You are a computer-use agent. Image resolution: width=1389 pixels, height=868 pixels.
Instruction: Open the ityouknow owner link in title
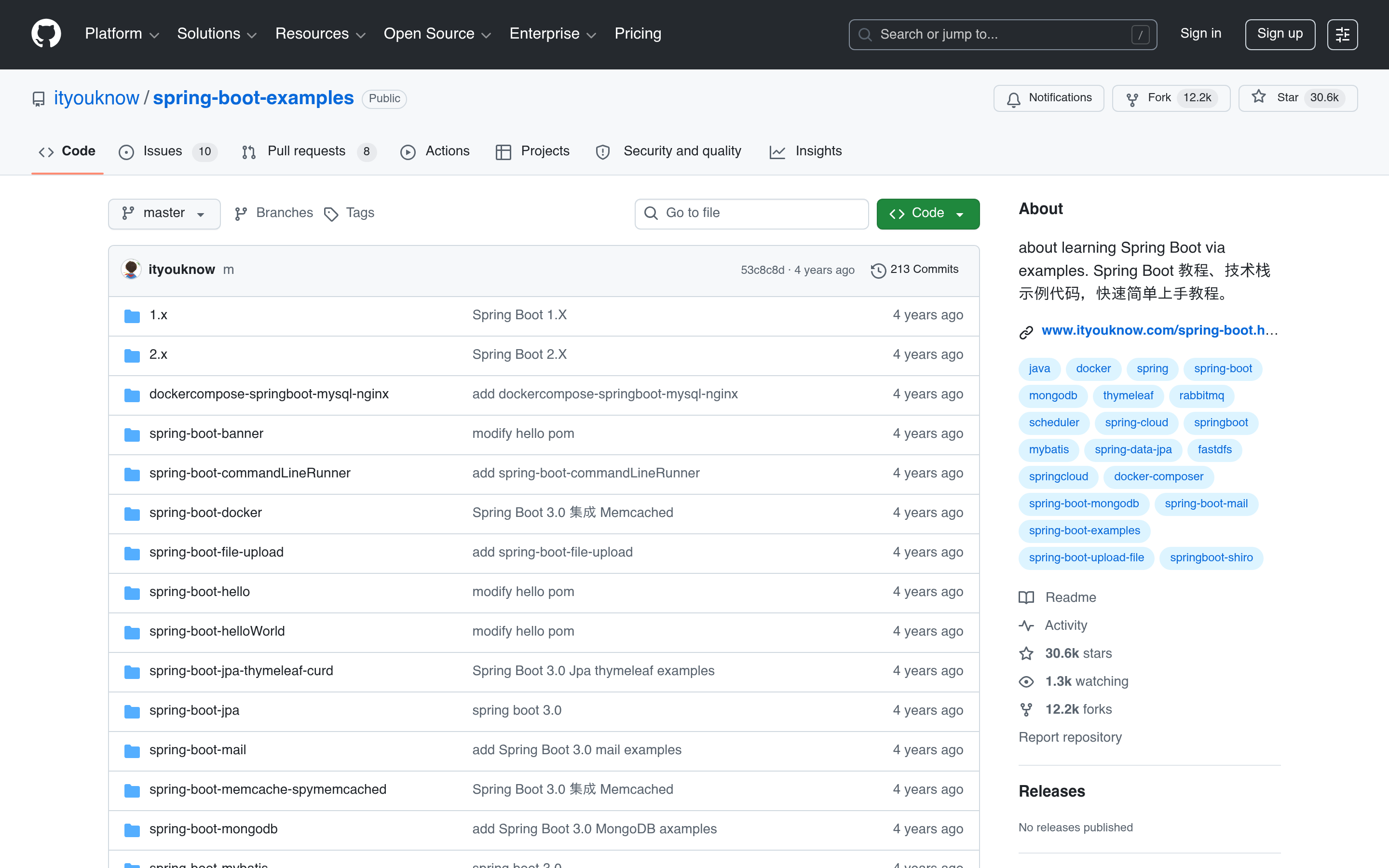(96, 98)
